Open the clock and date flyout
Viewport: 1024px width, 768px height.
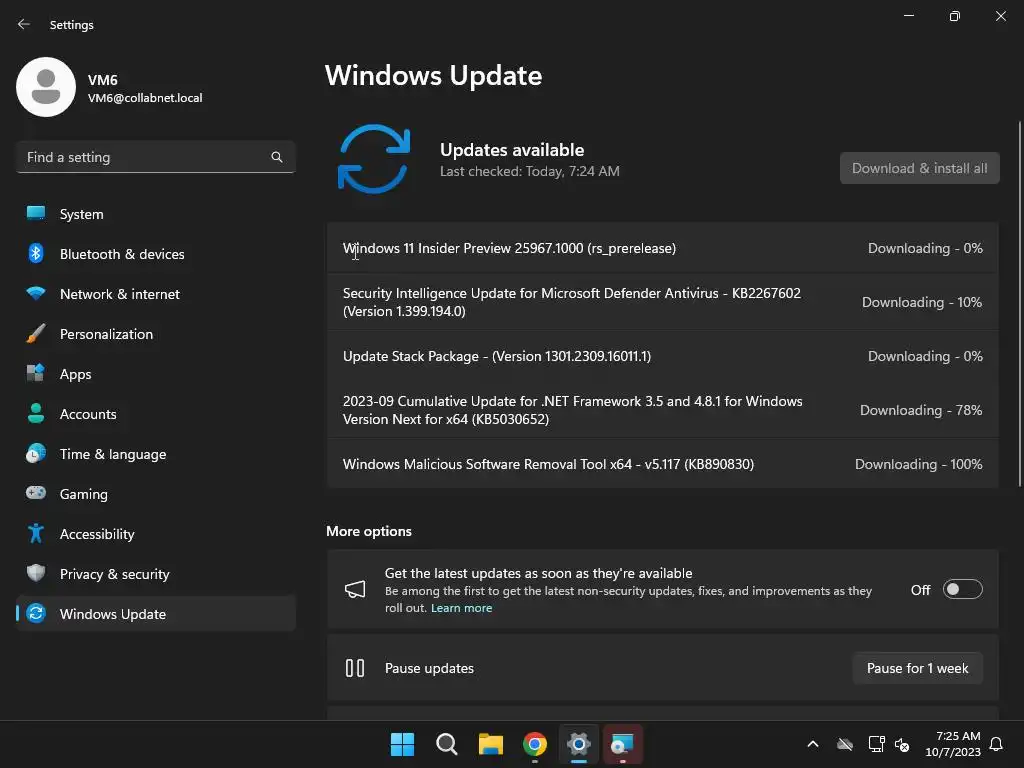point(953,744)
